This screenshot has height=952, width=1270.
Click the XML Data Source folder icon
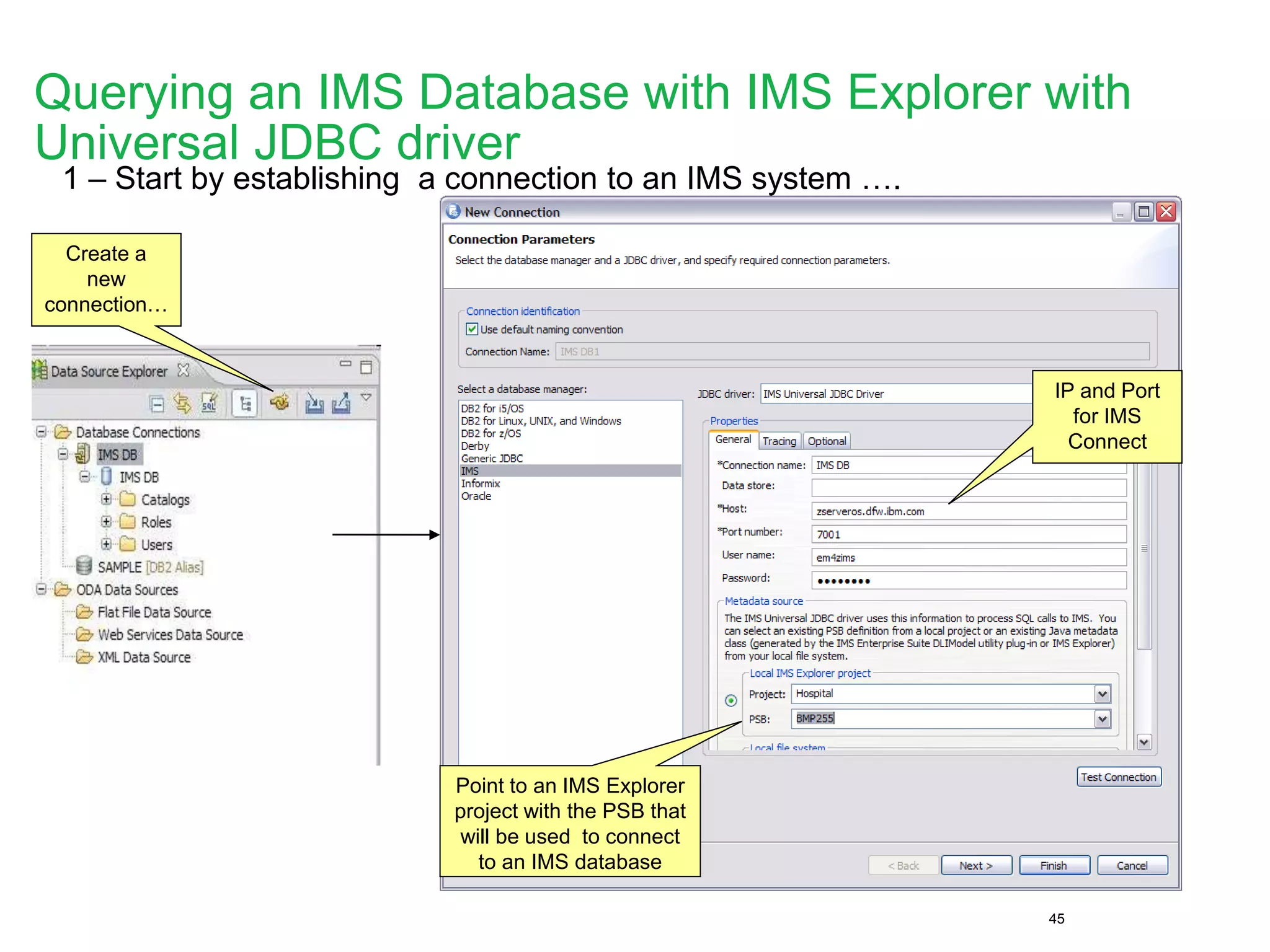(x=84, y=657)
